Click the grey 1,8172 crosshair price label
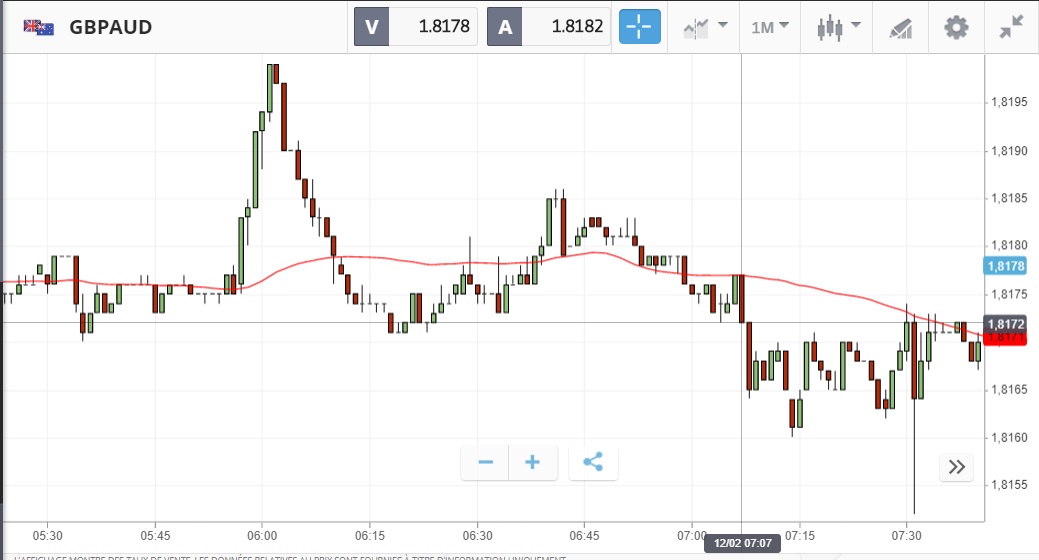Screen dimensions: 1039x560 tap(1005, 324)
